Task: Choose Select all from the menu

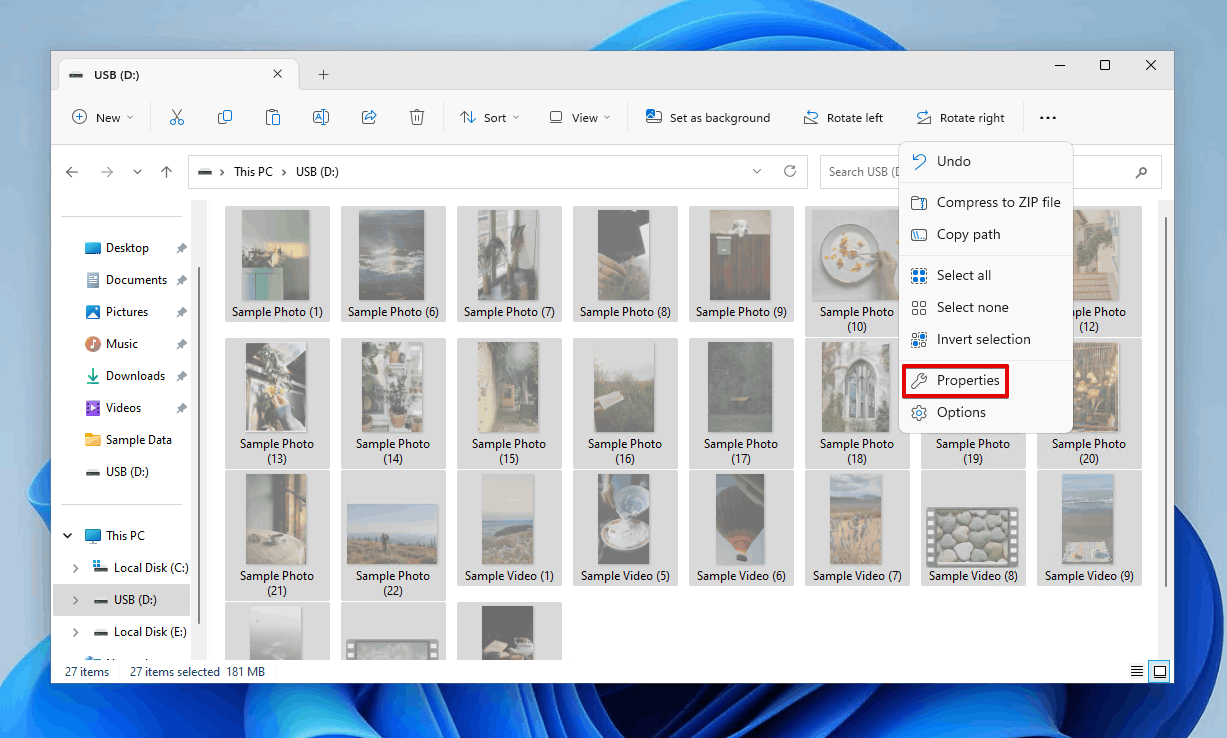Action: point(986,275)
